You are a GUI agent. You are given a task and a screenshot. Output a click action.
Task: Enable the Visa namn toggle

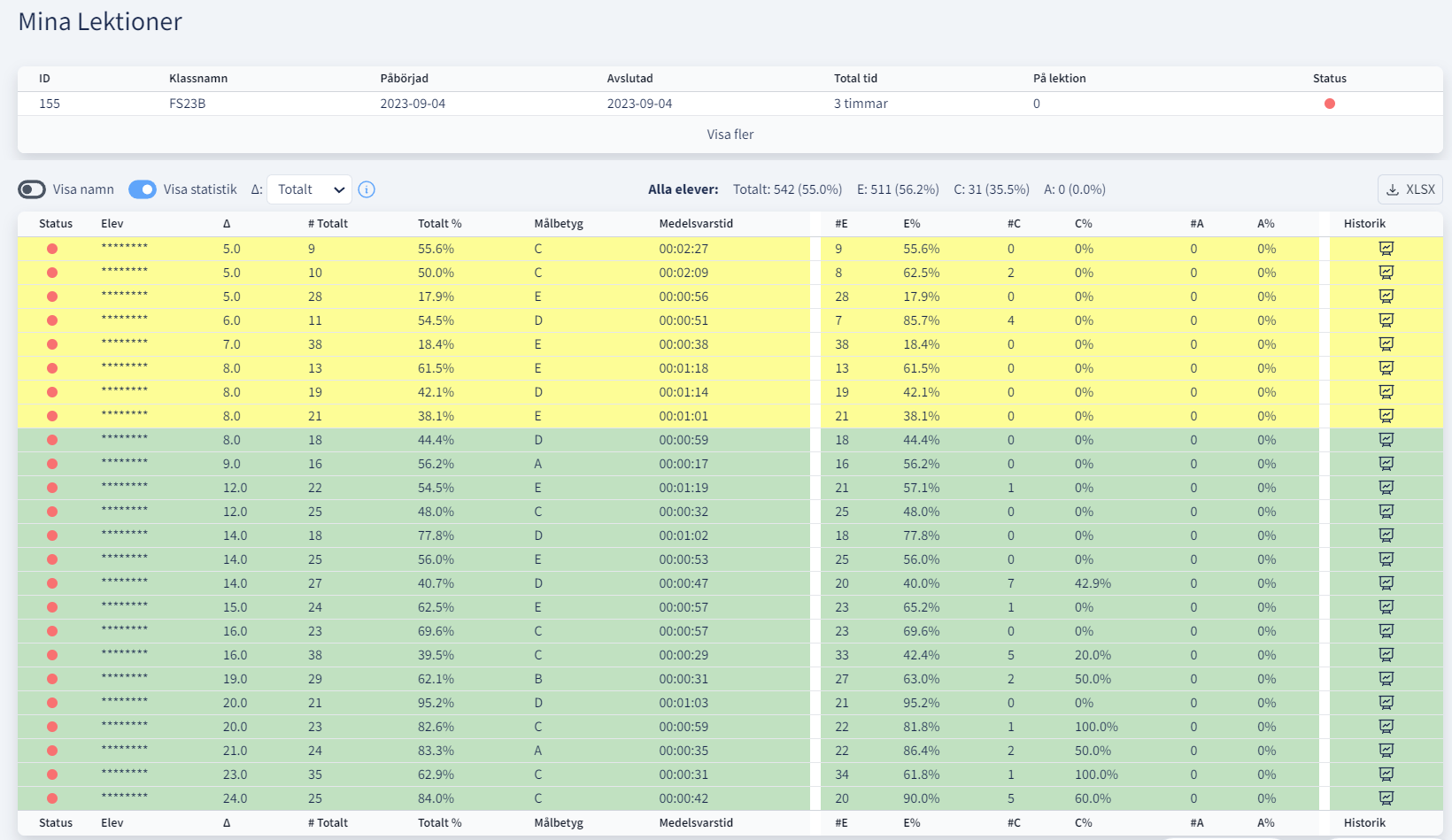pyautogui.click(x=32, y=189)
